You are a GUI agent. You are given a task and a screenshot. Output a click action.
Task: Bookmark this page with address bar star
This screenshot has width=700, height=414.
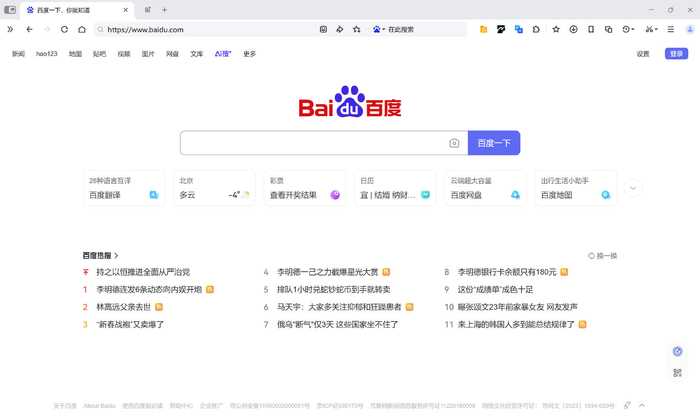(357, 29)
